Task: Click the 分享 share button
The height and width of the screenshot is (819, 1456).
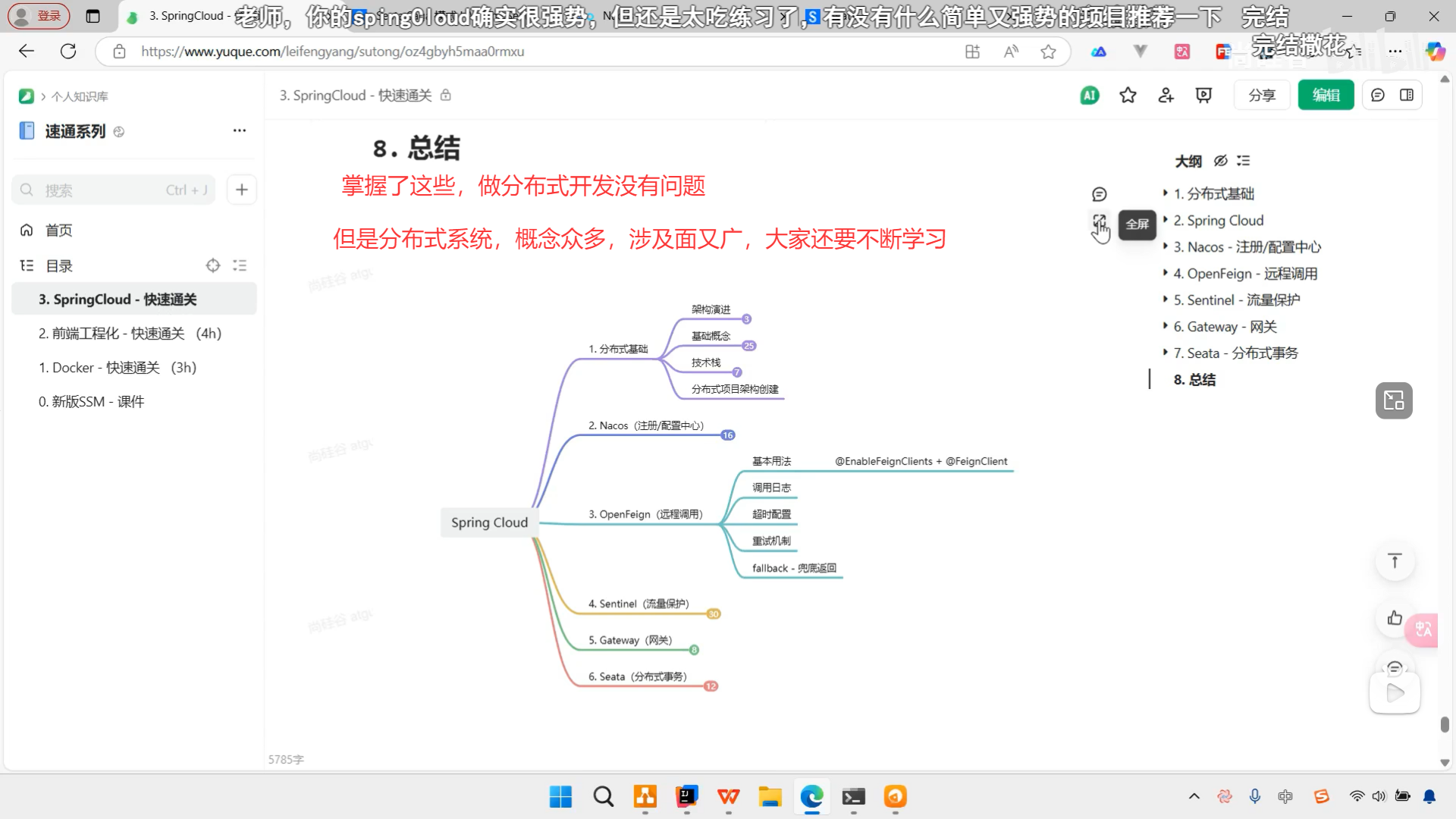Action: point(1262,96)
